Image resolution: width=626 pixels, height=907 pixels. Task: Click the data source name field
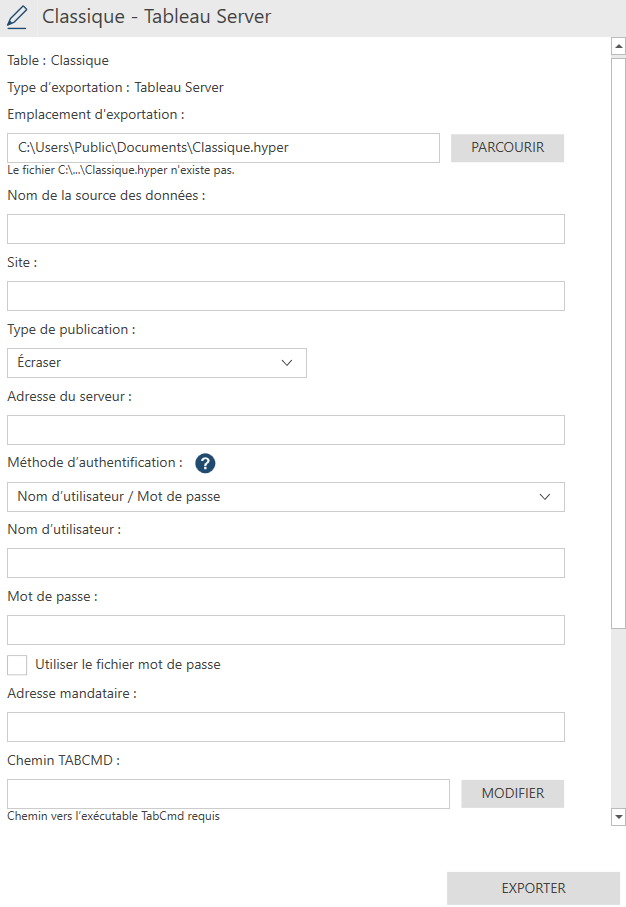(x=285, y=229)
